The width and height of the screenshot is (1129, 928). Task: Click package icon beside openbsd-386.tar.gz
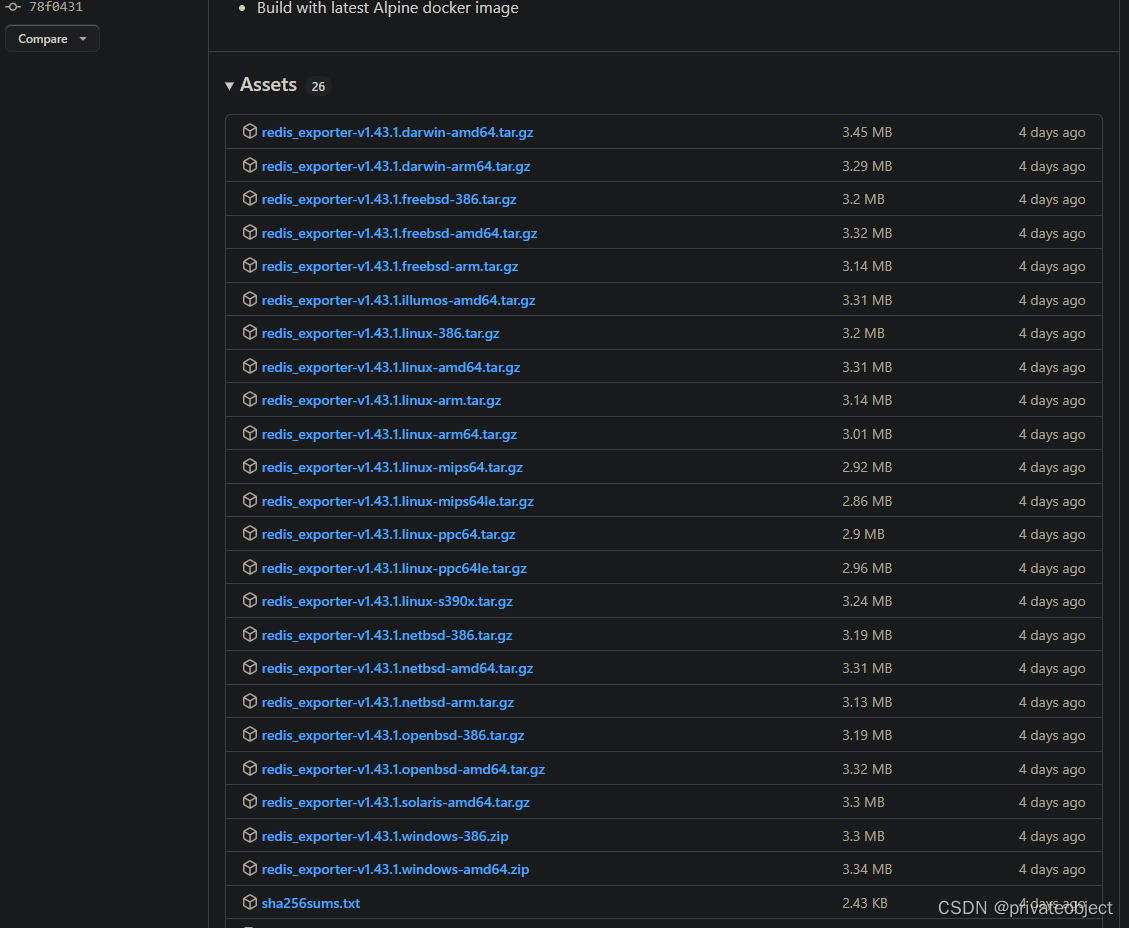pyautogui.click(x=250, y=734)
